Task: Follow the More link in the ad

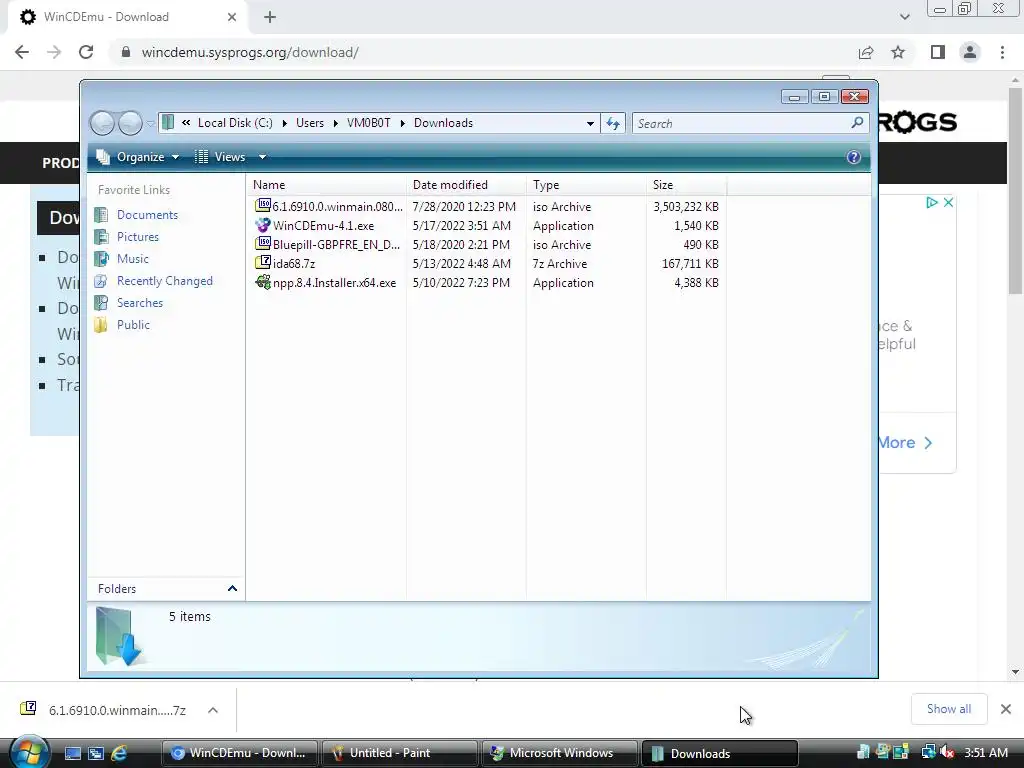Action: [905, 443]
